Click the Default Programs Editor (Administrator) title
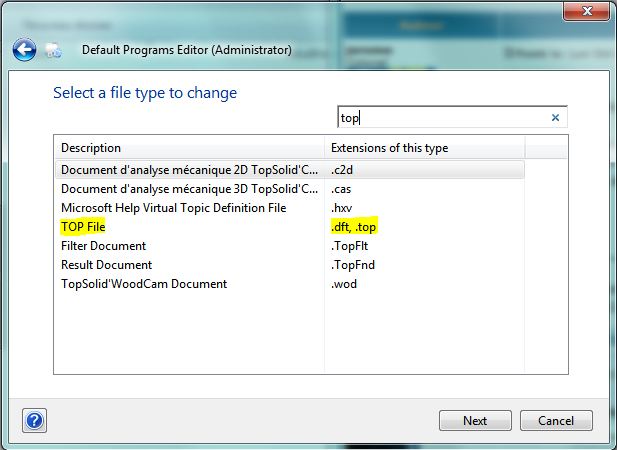Screen dimensions: 617x450 (187, 50)
